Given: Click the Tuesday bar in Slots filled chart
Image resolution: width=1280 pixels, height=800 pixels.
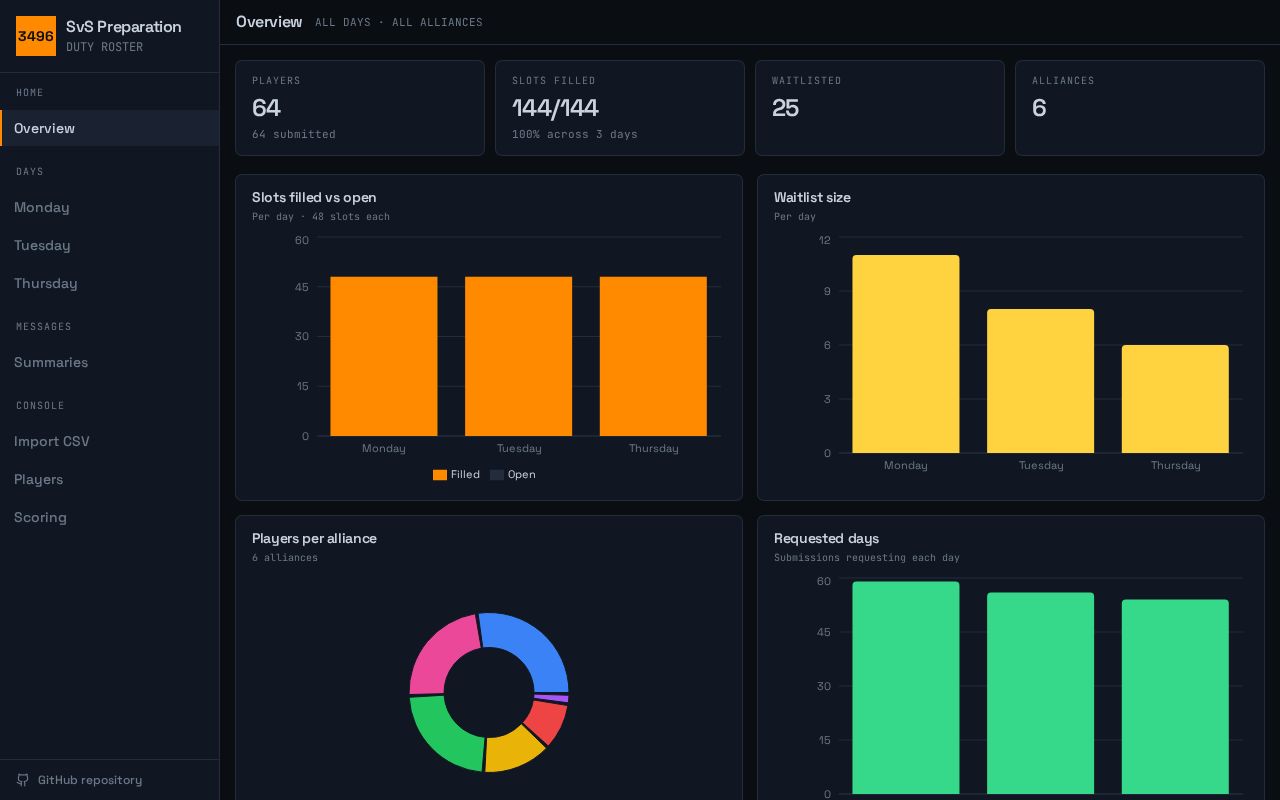Looking at the screenshot, I should point(518,356).
